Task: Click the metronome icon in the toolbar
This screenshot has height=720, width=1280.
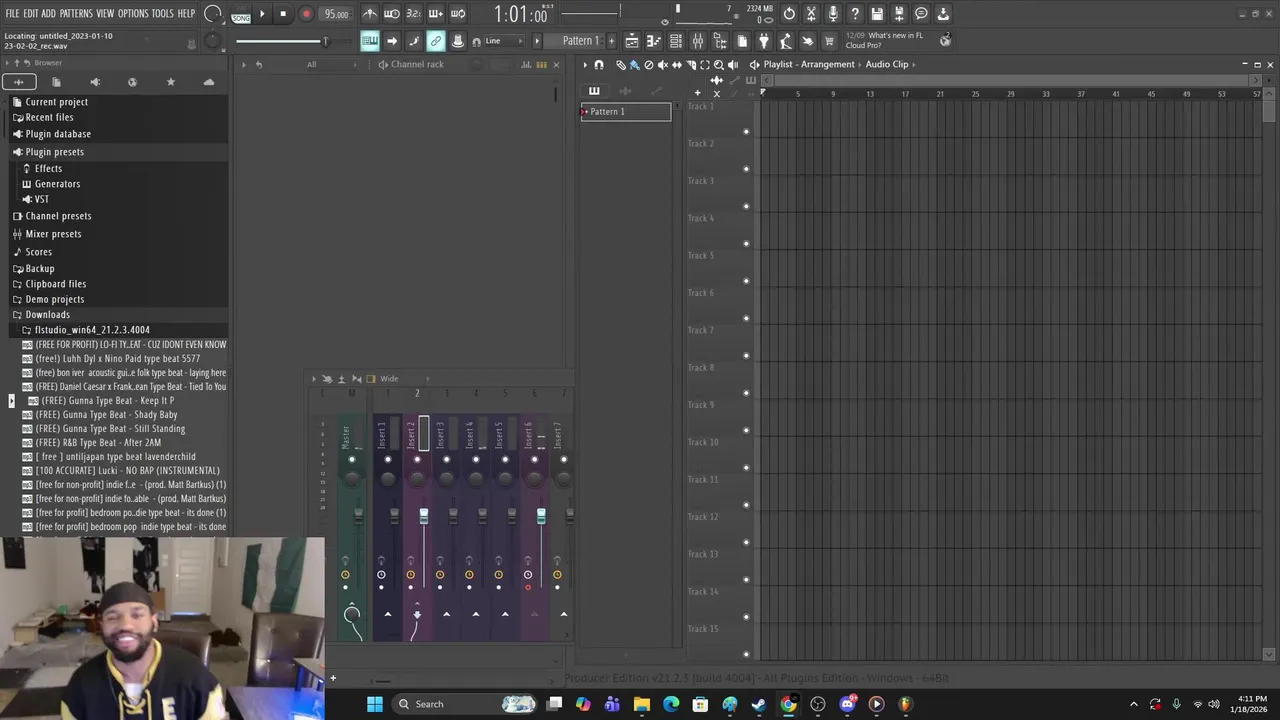Action: pos(370,14)
